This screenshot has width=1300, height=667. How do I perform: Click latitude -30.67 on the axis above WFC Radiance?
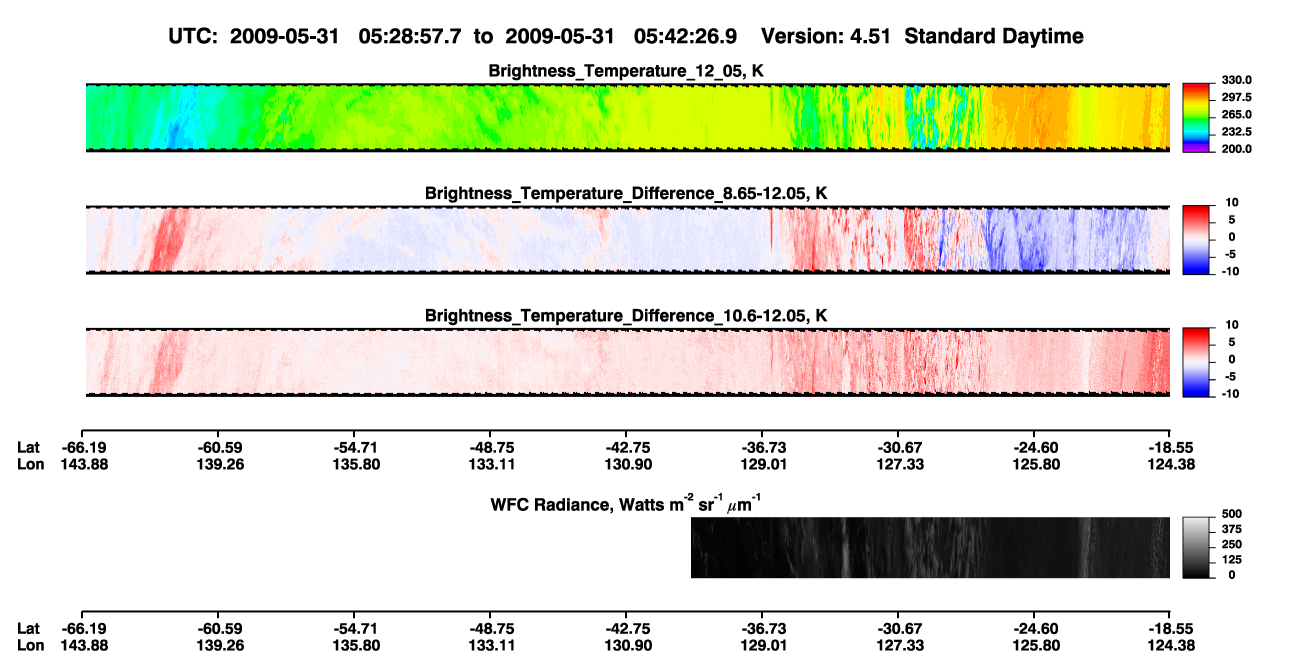(x=899, y=448)
